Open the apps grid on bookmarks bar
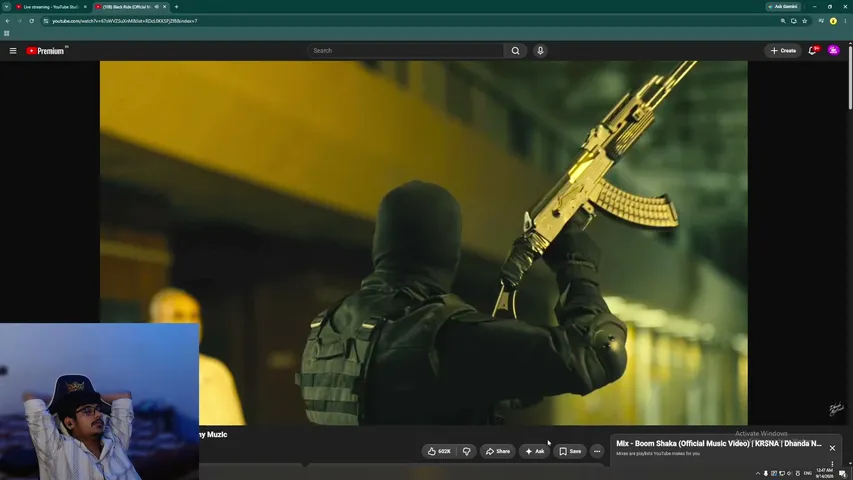The height and width of the screenshot is (480, 853). tap(7, 33)
